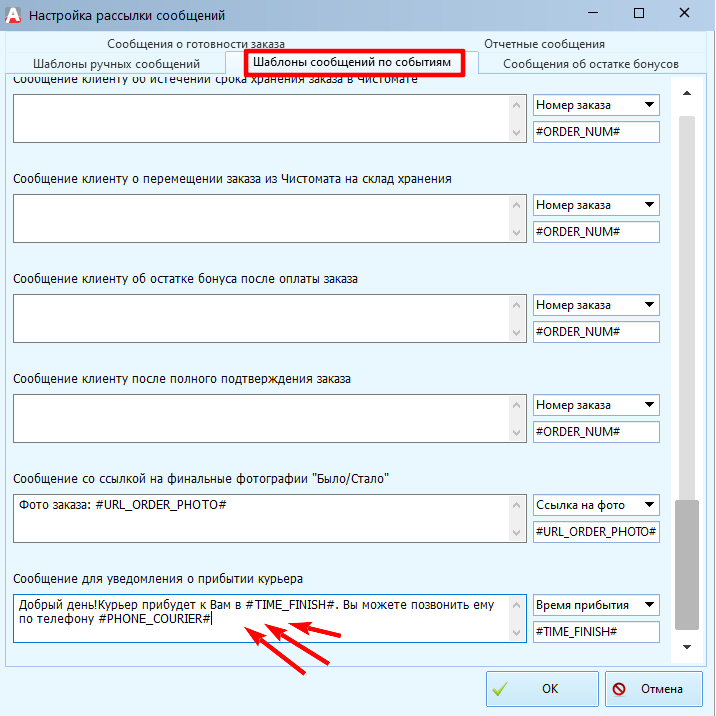
Task: Switch to Сообщения о готовности заказа tab
Action: [196, 44]
